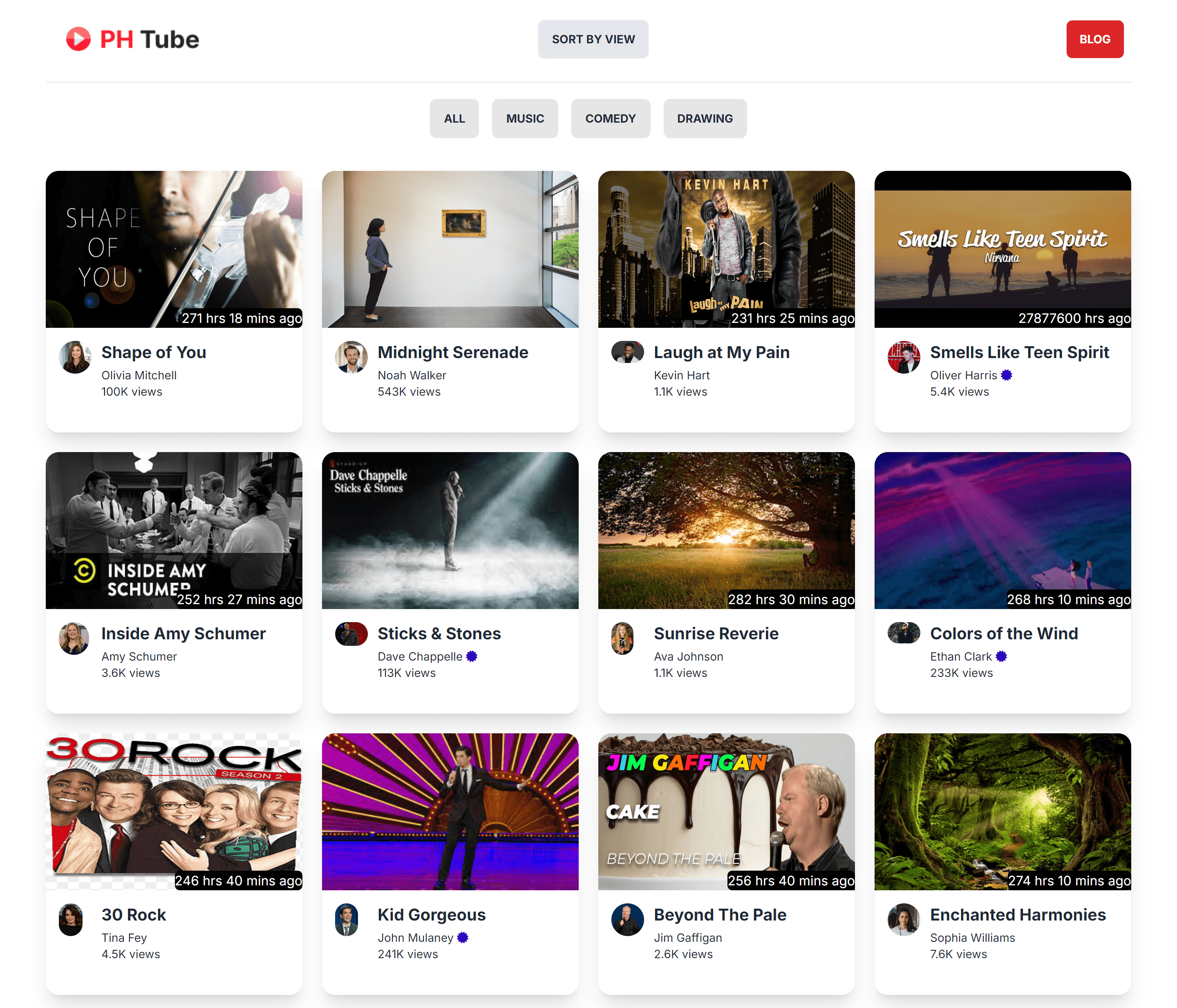
Task: Select the All category filter
Action: coord(454,119)
